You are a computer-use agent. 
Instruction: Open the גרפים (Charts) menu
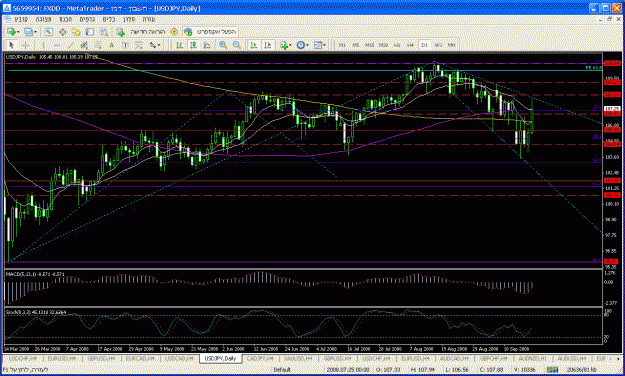[87, 19]
